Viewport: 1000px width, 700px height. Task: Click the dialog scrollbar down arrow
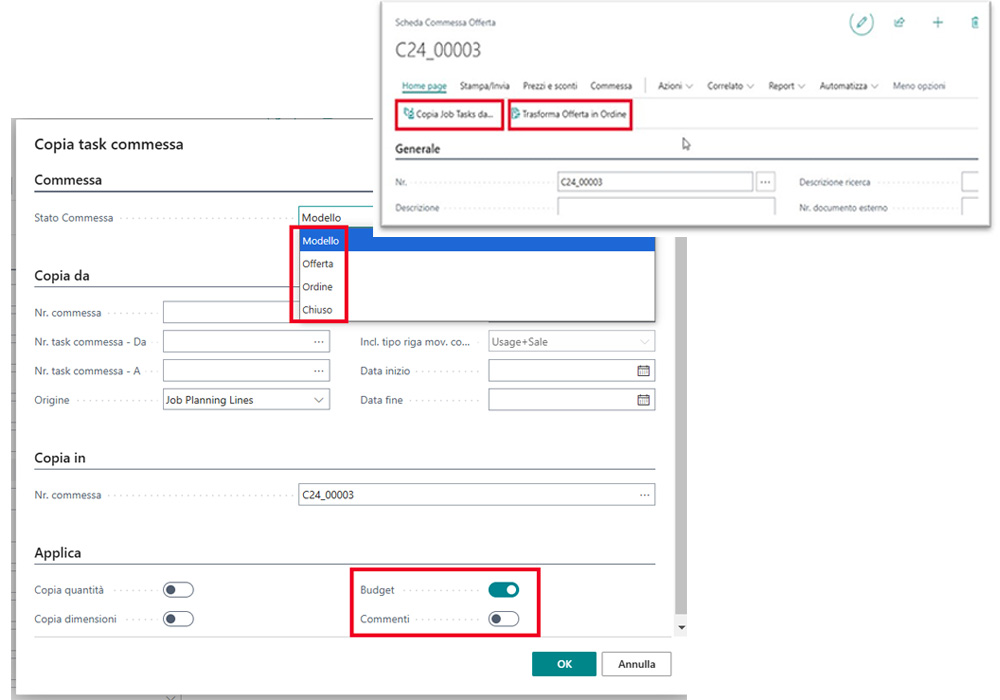pos(681,627)
